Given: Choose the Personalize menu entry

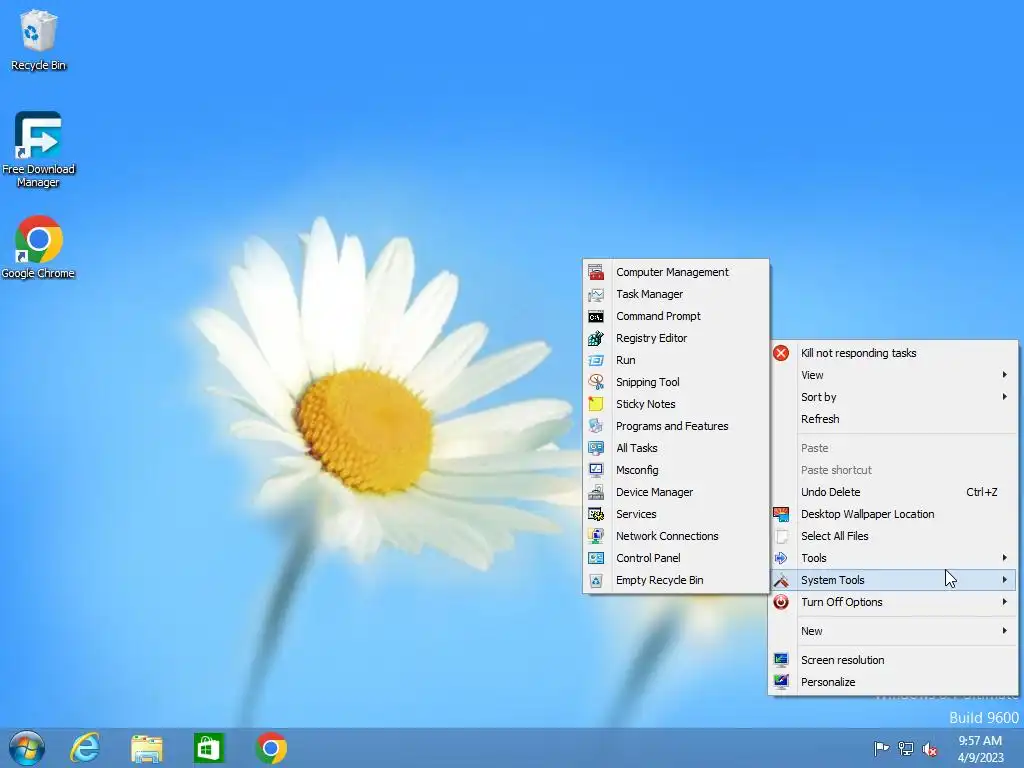Looking at the screenshot, I should 893,682.
